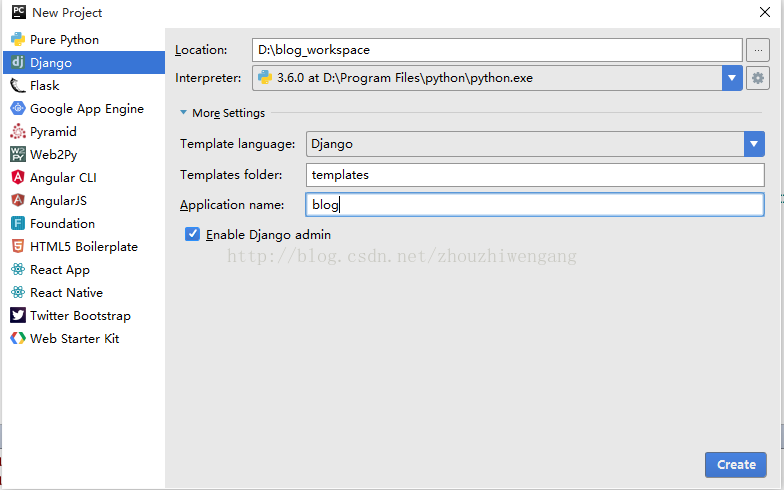Click the 'Template language:' label
Viewport: 784px width, 490px height.
point(238,144)
